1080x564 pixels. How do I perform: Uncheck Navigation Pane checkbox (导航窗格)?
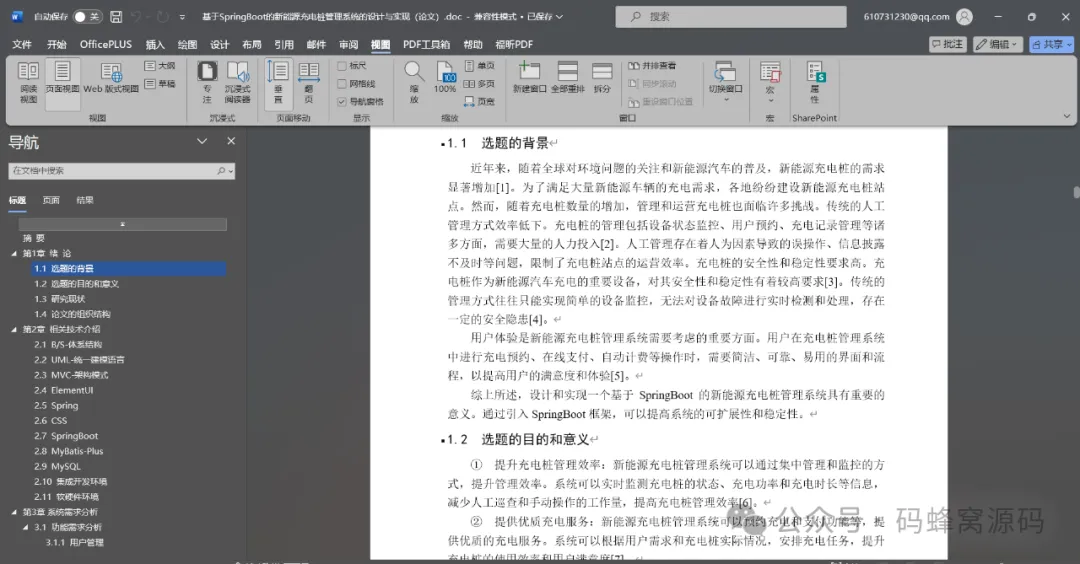[342, 101]
